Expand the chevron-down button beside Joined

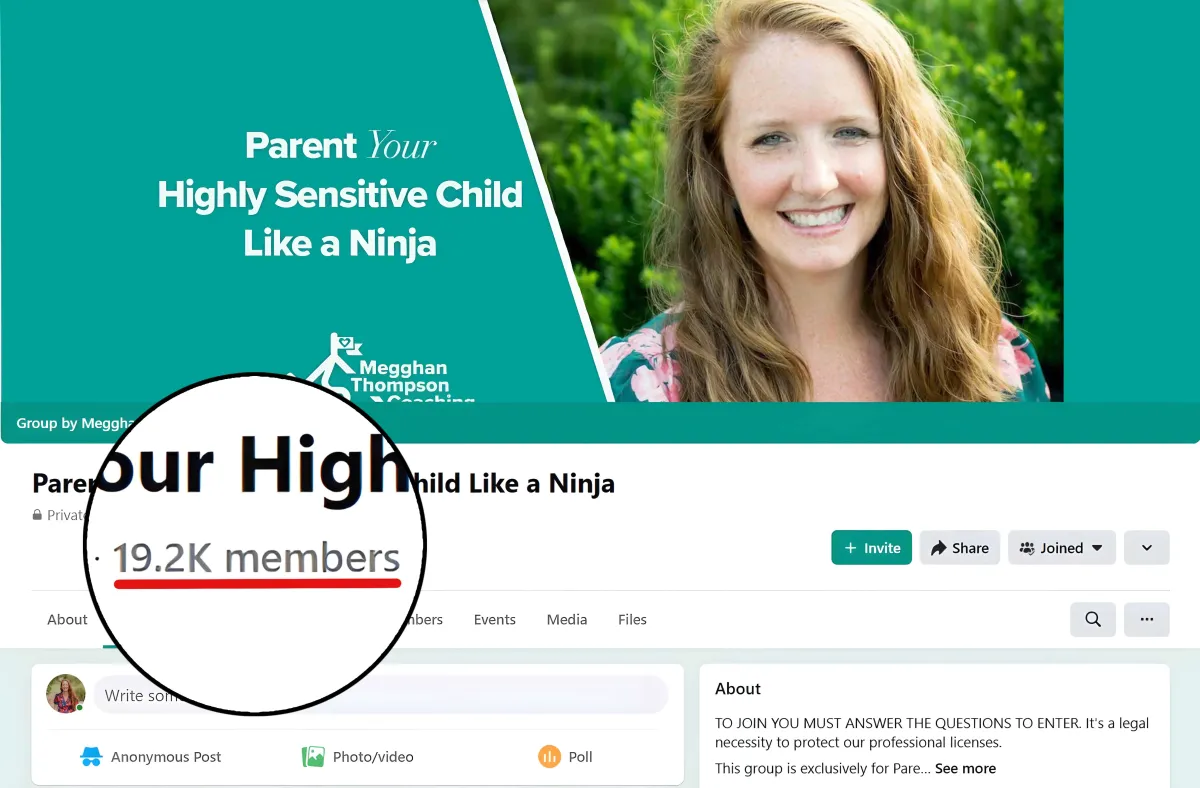(x=1146, y=548)
